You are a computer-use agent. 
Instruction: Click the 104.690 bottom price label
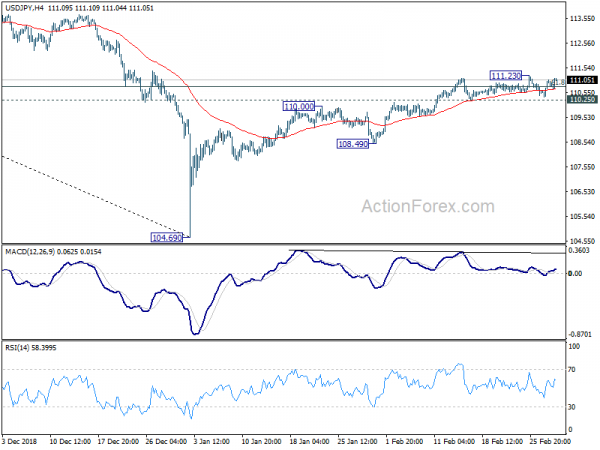pyautogui.click(x=166, y=238)
